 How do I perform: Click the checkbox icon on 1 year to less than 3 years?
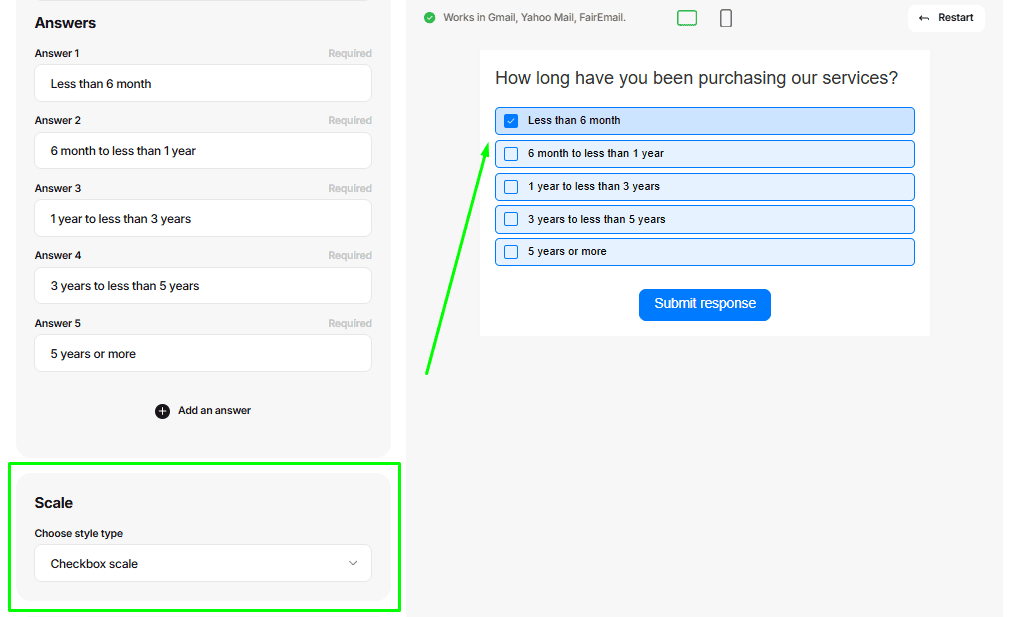[511, 186]
